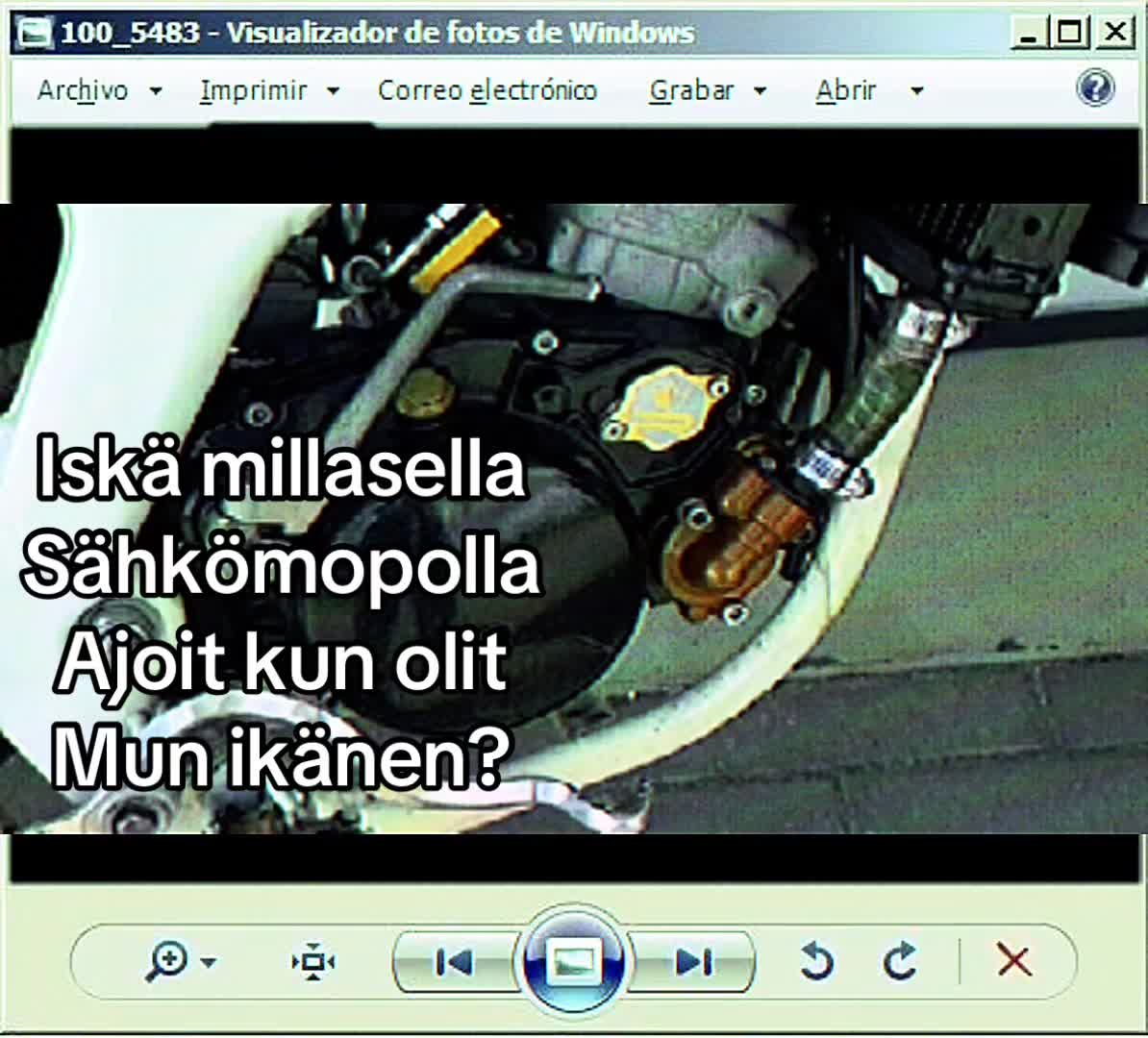Open the Grabar menu
Viewport: 1148px width, 1038px height.
708,90
